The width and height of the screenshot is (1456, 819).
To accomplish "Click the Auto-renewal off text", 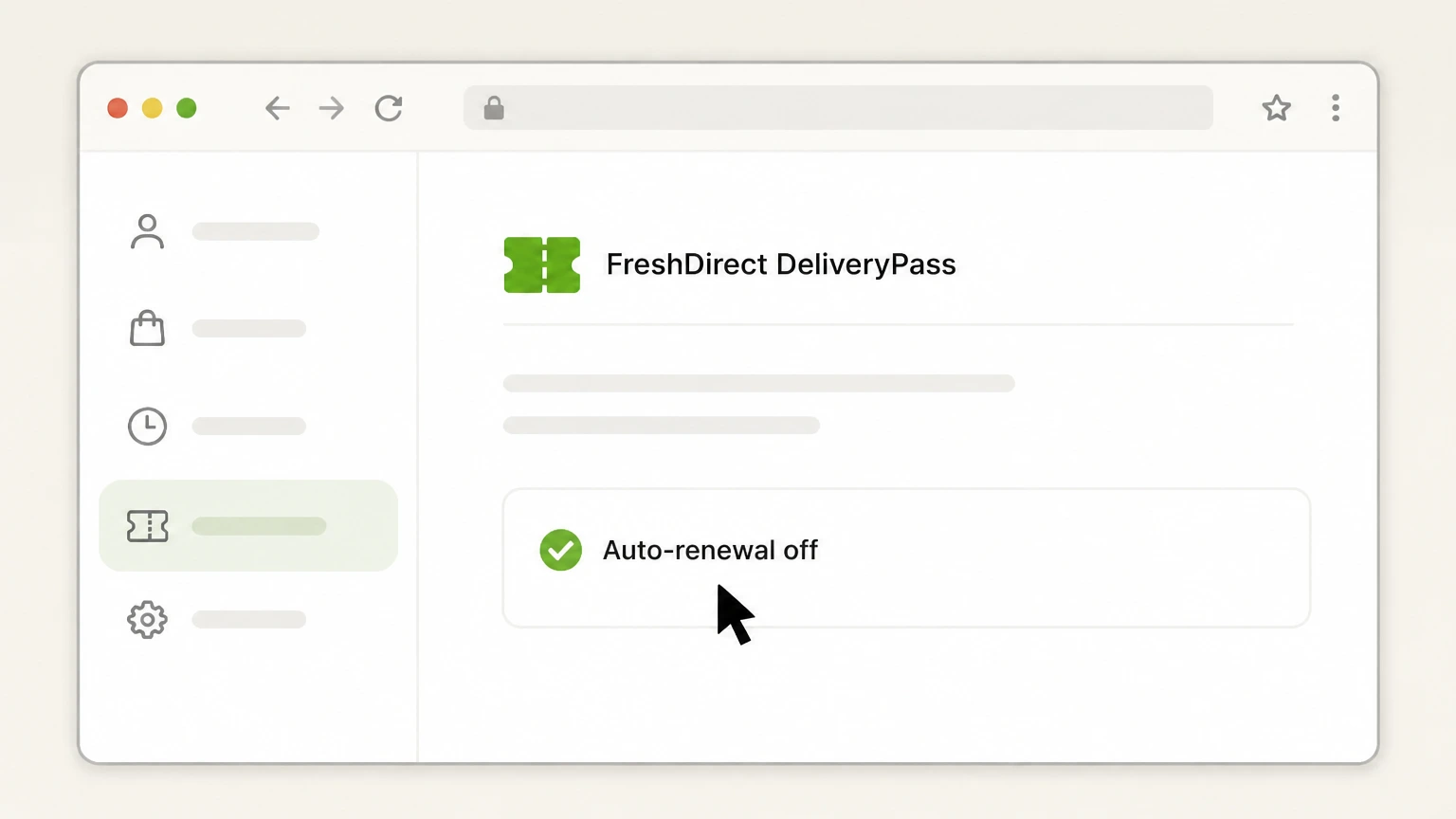I will point(710,550).
